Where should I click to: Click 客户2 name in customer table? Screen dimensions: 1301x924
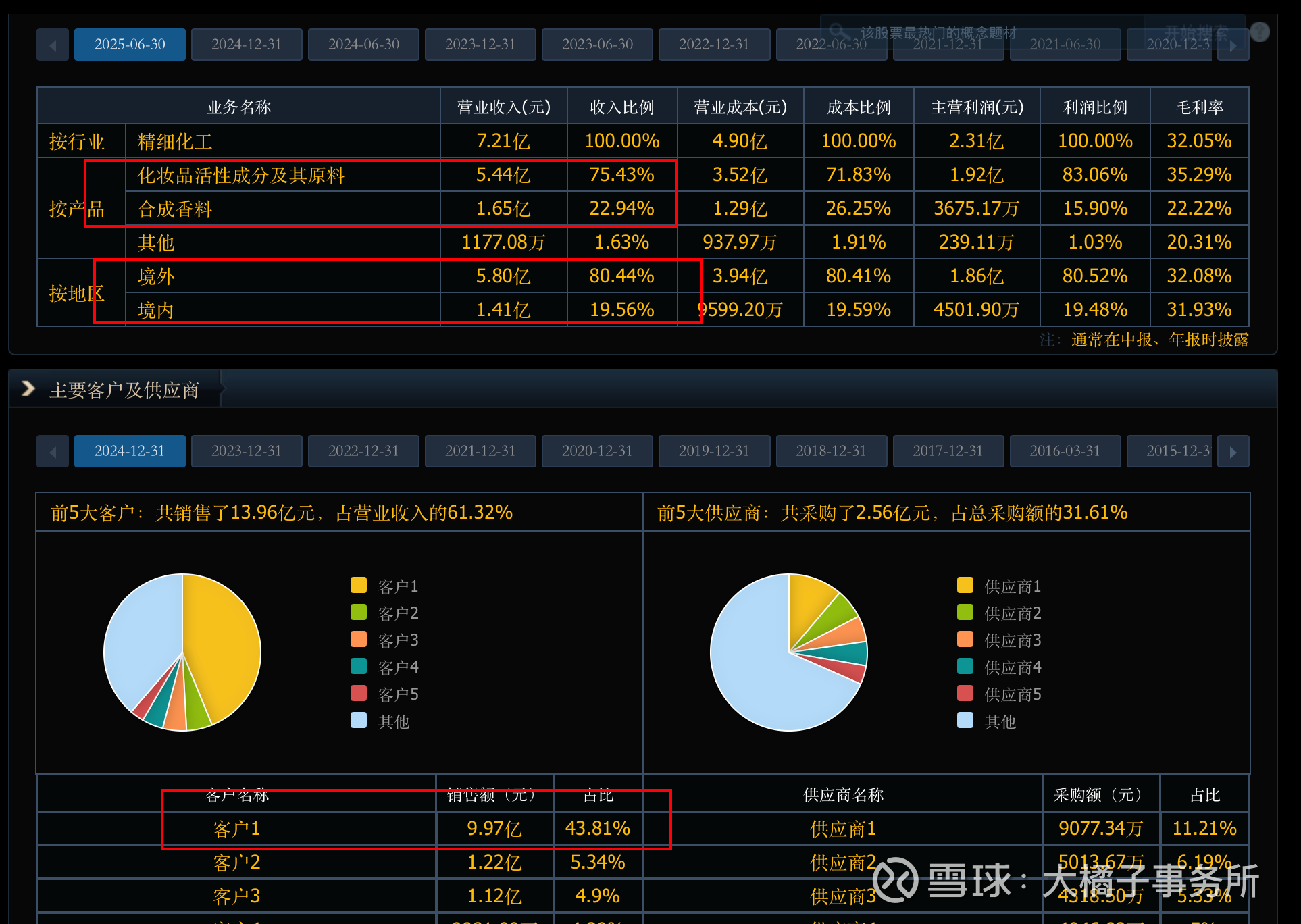click(236, 862)
